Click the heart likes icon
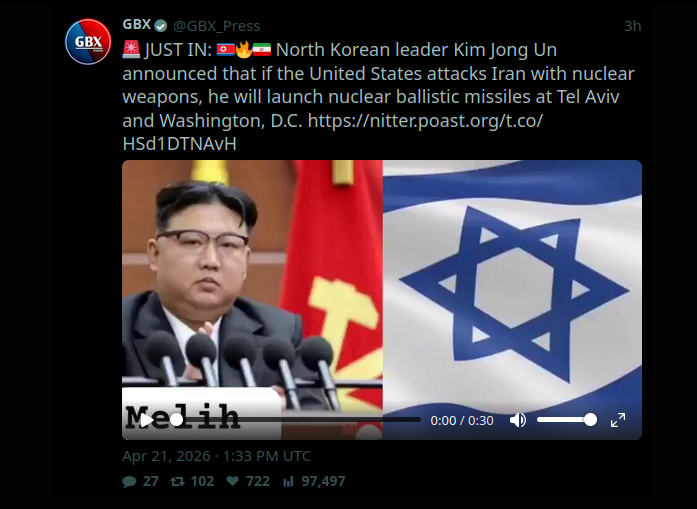Screen dimensions: 697x509 pyautogui.click(x=232, y=481)
